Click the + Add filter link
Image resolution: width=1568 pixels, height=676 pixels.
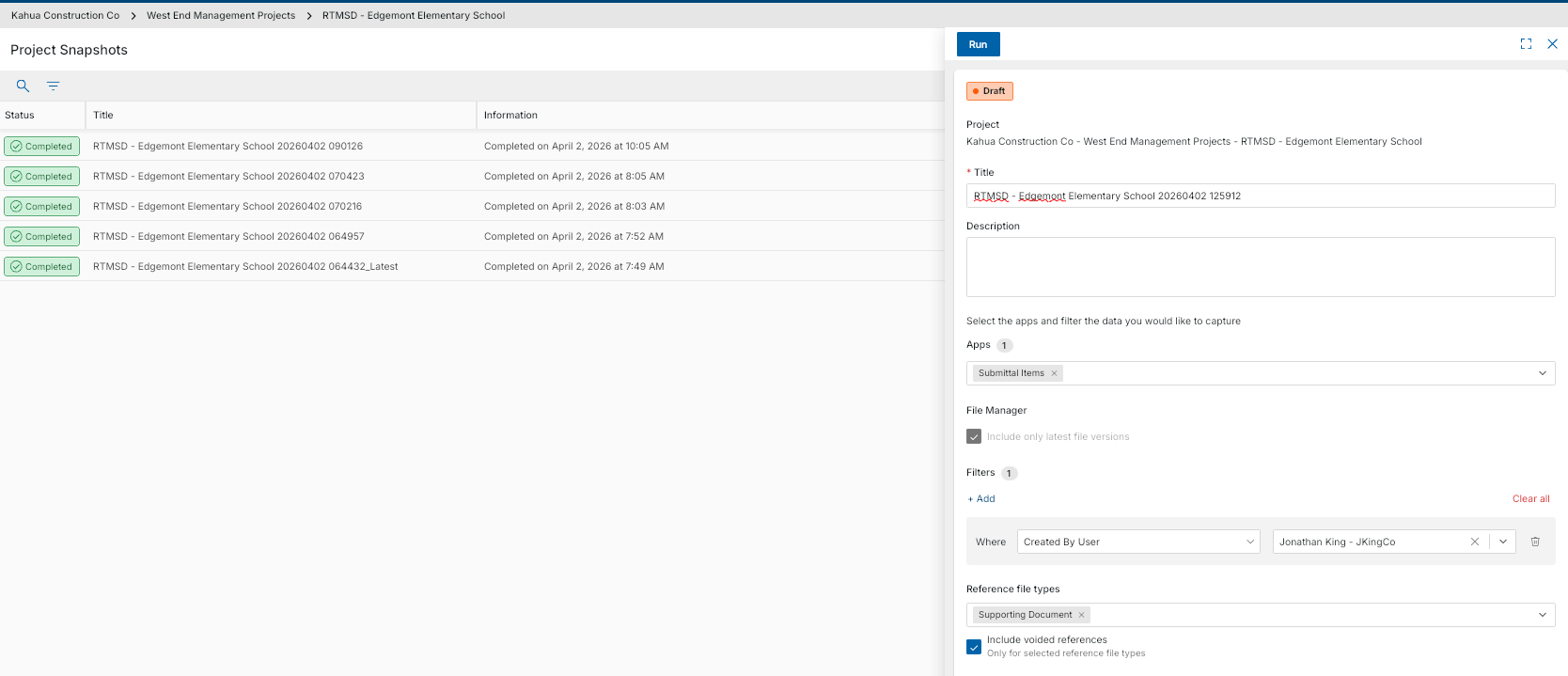click(x=981, y=499)
